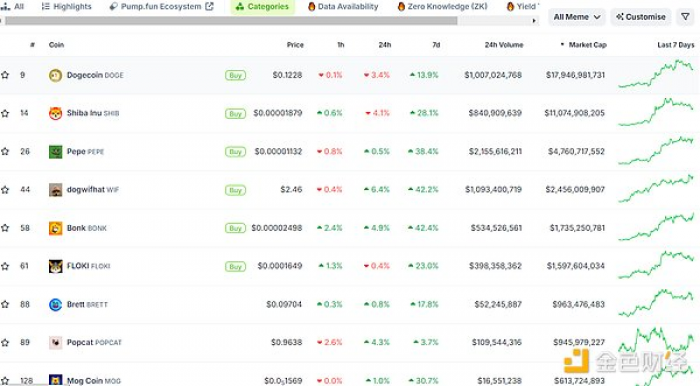Sort by the 1h column header
Screen dimensions: 700x386
tap(341, 45)
